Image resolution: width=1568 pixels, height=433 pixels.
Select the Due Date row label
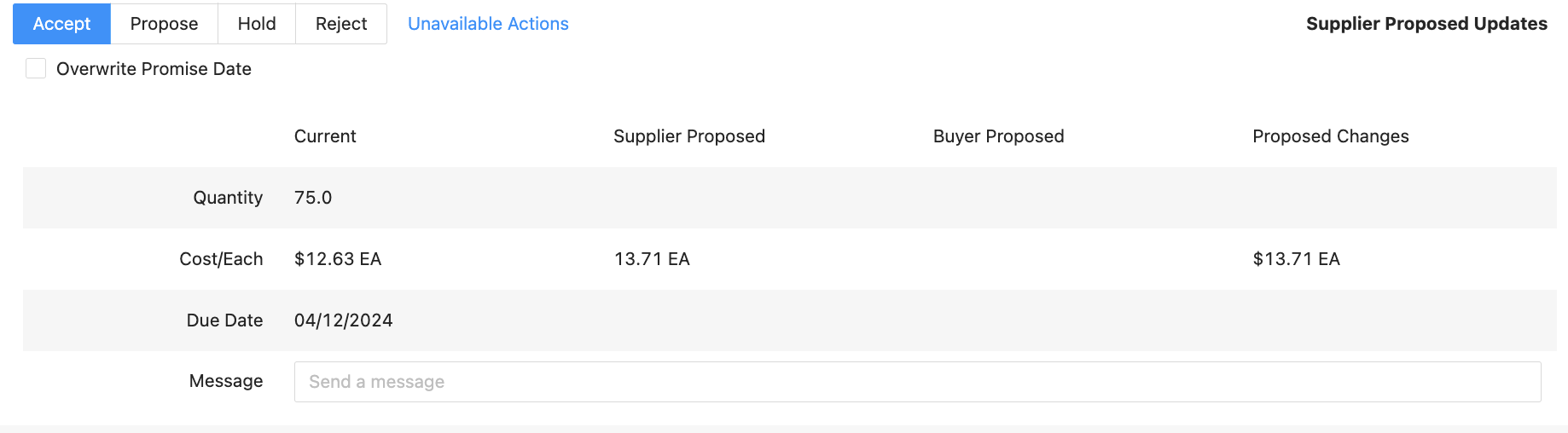224,320
